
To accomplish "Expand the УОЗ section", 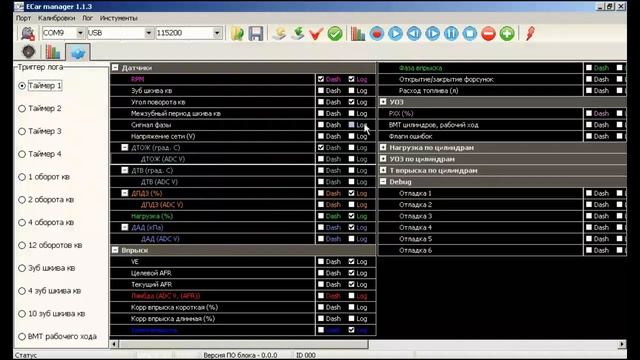I will (383, 102).
